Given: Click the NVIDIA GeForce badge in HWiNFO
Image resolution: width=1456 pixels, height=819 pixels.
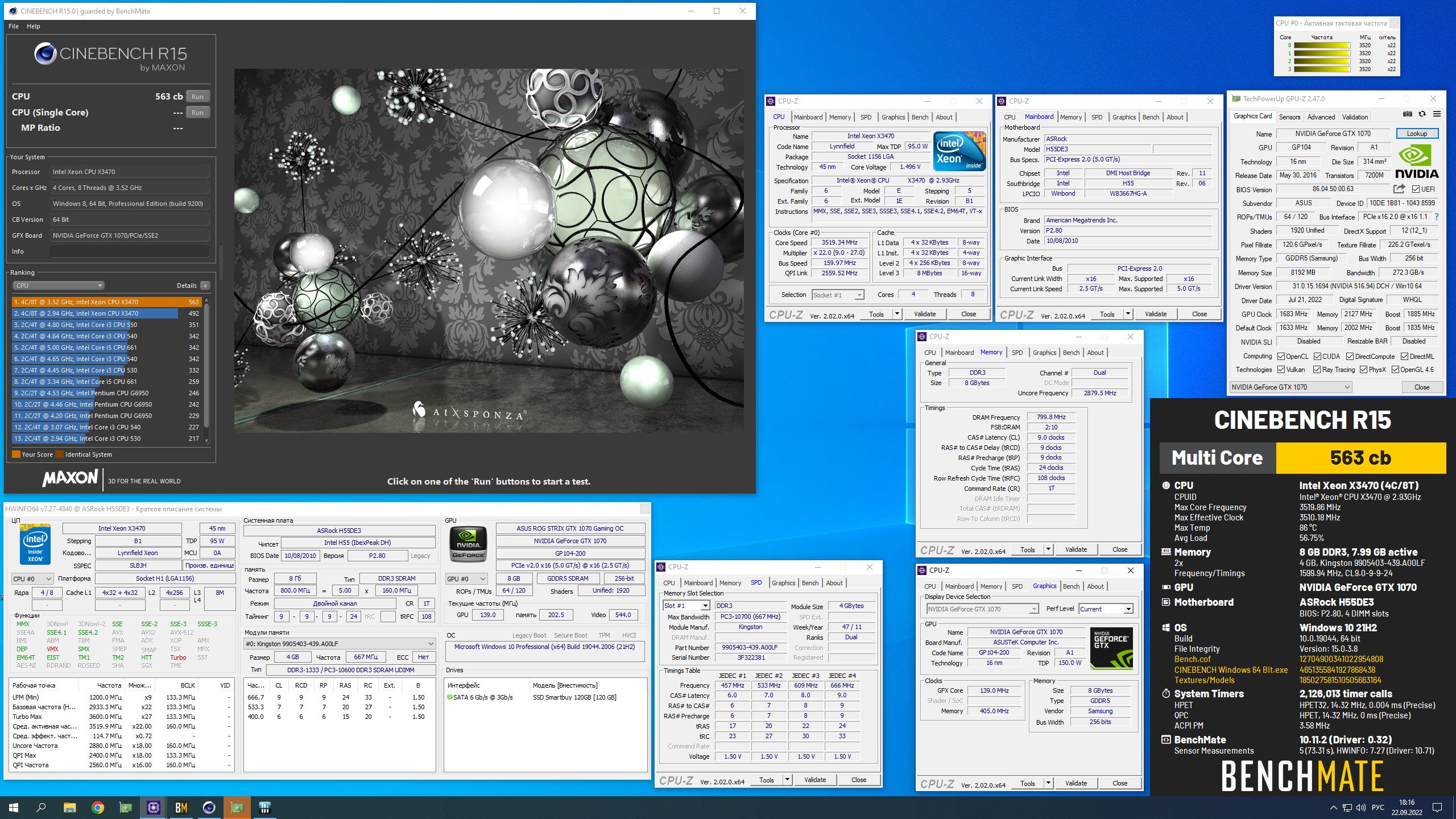Looking at the screenshot, I should pos(468,545).
